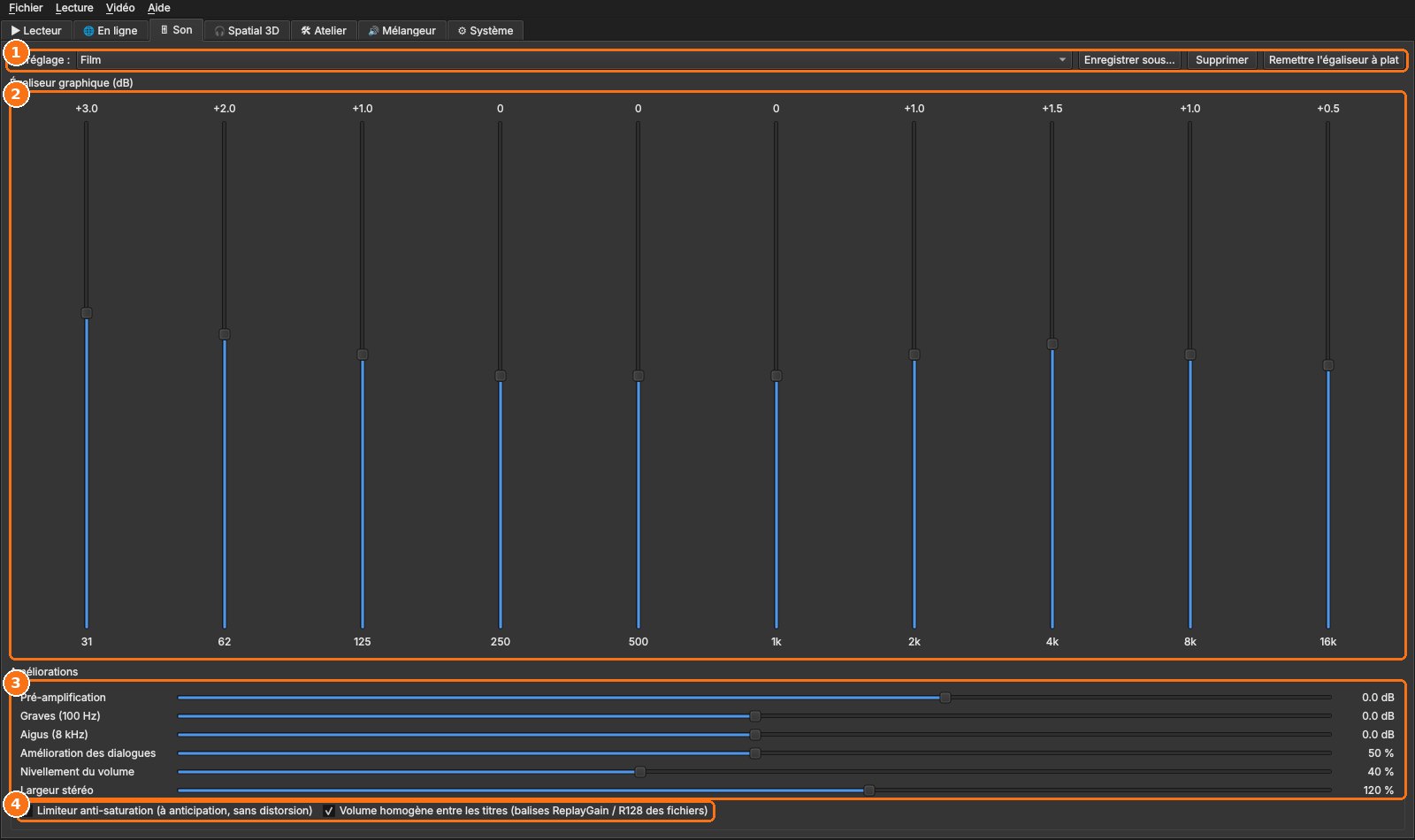
Task: Expand the Préréglage Film dropdown
Action: 574,60
